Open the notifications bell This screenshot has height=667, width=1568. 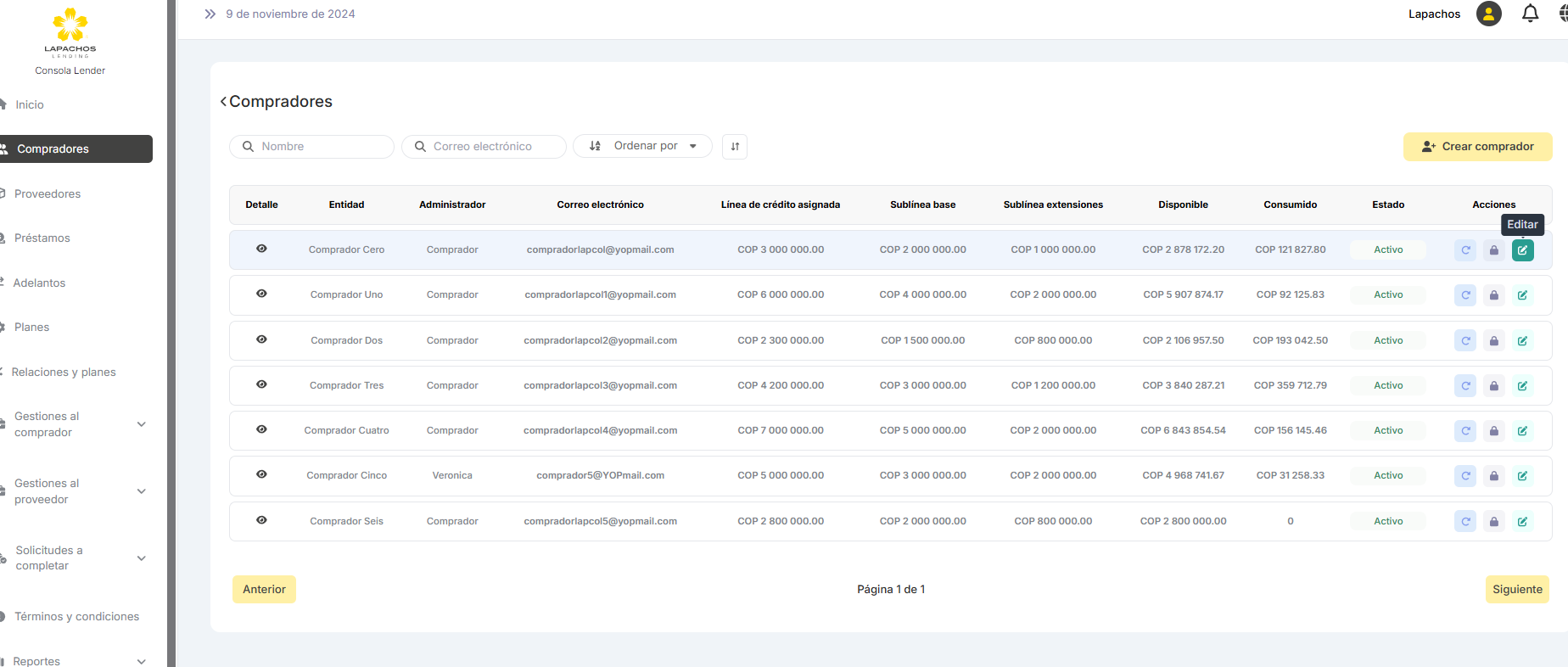coord(1530,14)
